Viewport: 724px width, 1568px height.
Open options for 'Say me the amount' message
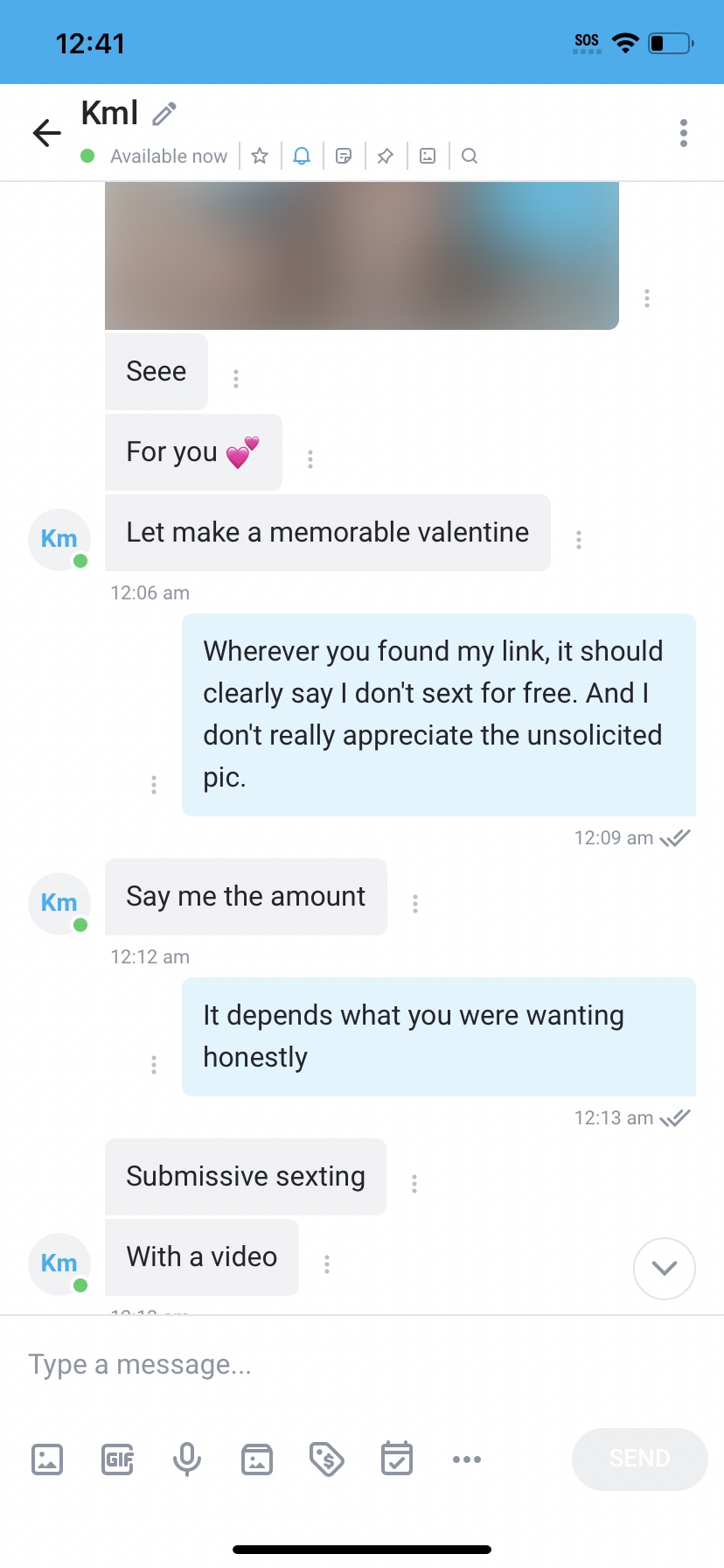415,903
